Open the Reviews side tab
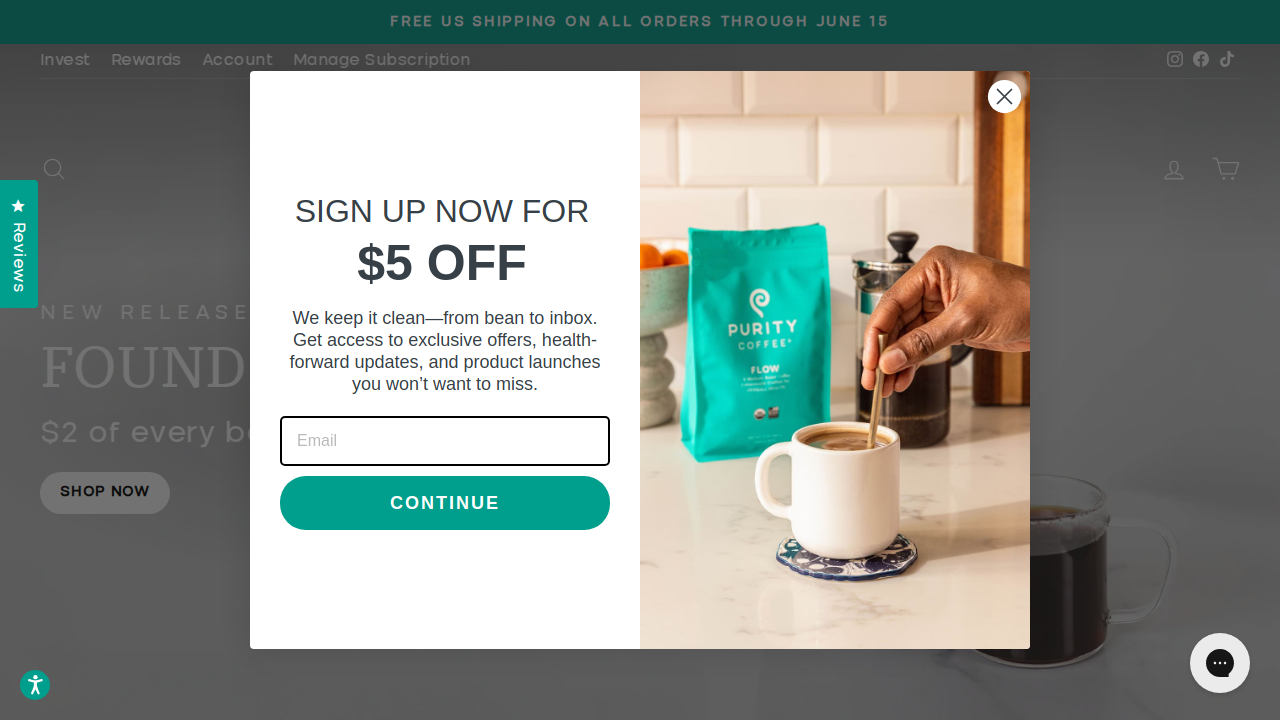Viewport: 1280px width, 720px height. 18,244
